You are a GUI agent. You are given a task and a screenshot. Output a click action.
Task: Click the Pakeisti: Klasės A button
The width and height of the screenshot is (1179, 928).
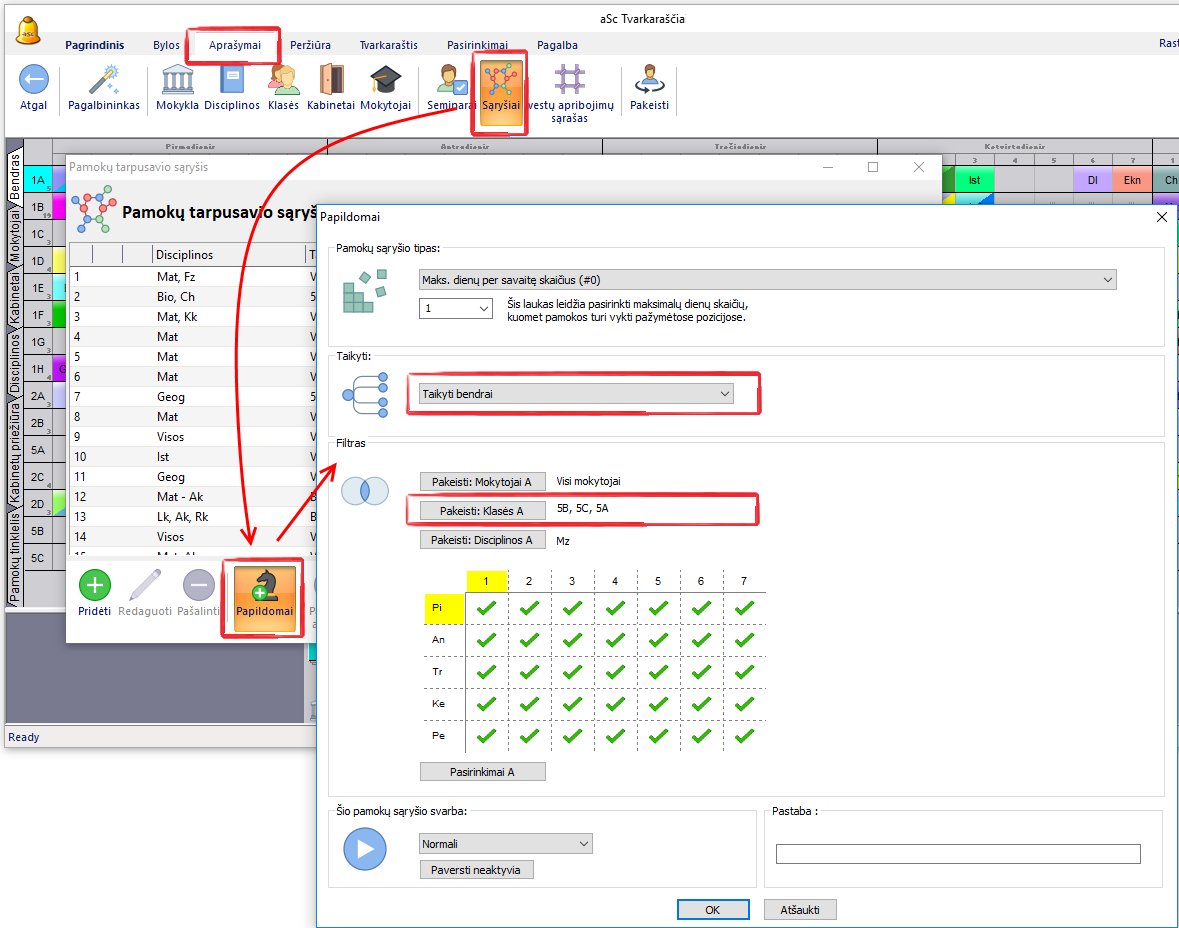click(482, 511)
